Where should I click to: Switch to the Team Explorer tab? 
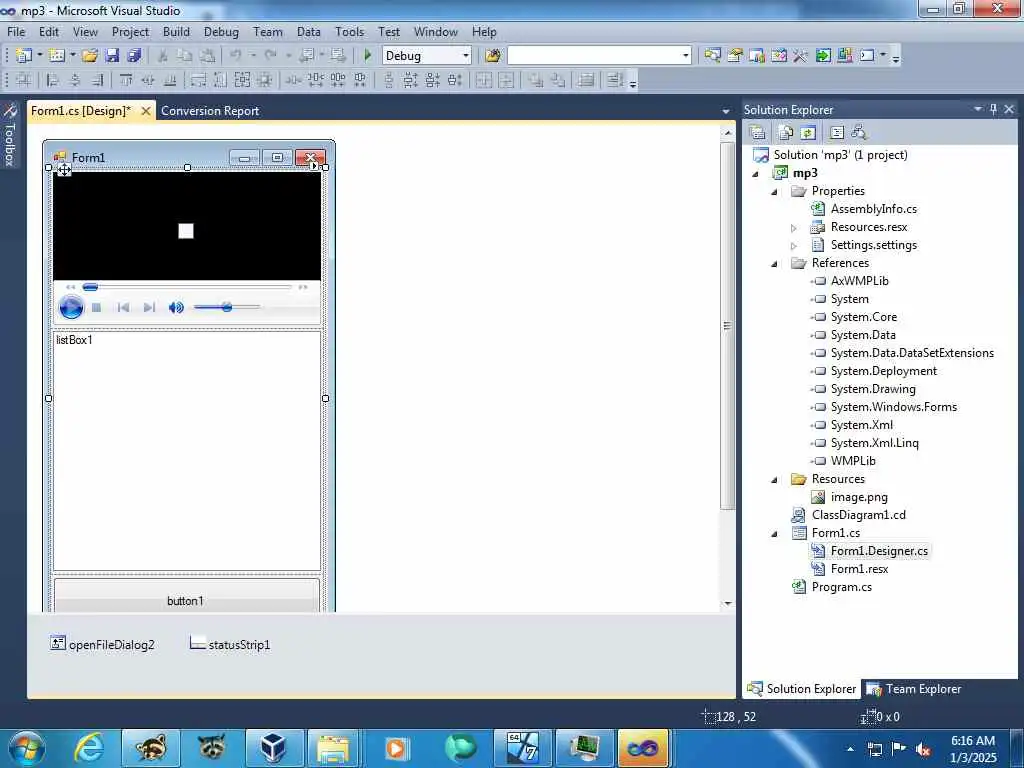click(x=914, y=688)
